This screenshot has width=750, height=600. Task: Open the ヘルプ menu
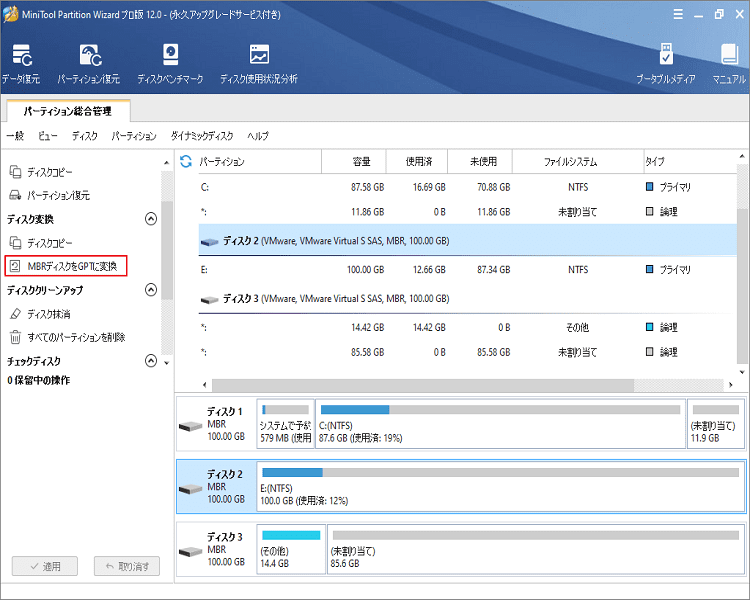point(258,136)
